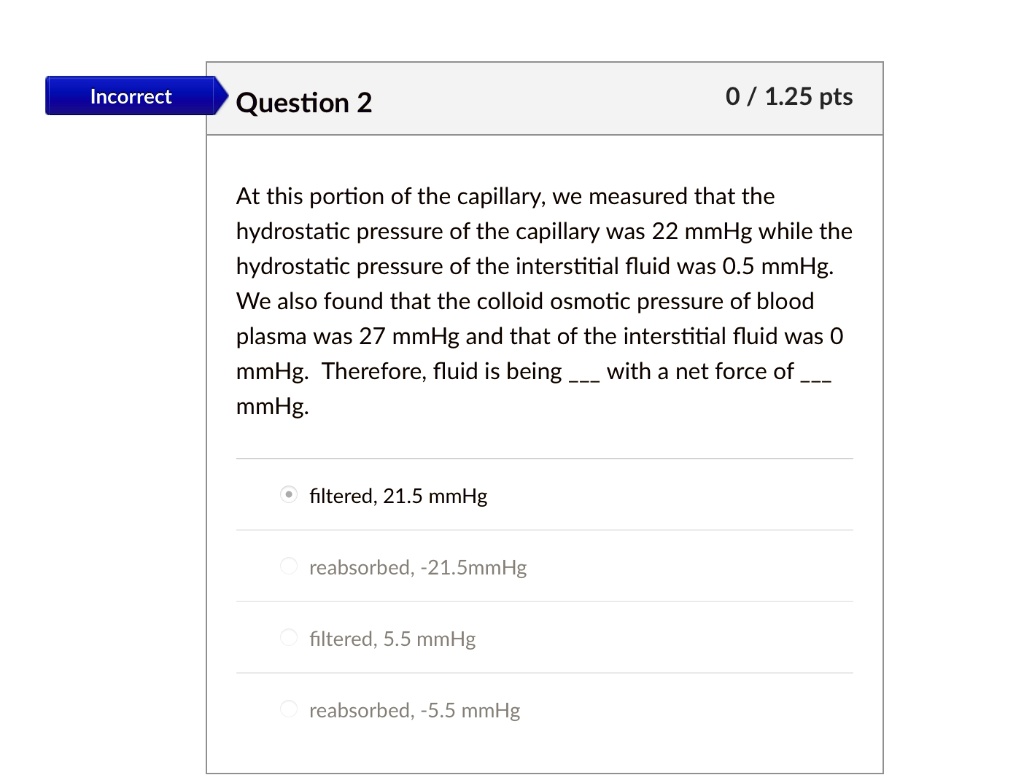
Task: Click the bottom border of the question card
Action: click(x=545, y=773)
